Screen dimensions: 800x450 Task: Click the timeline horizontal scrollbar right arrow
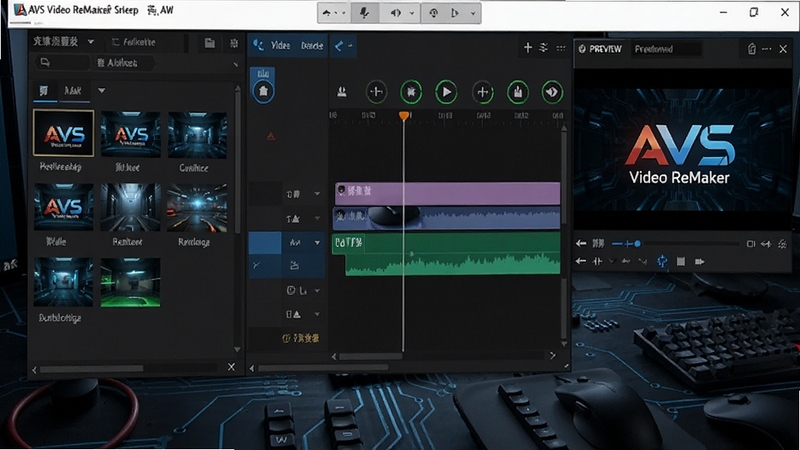[552, 356]
